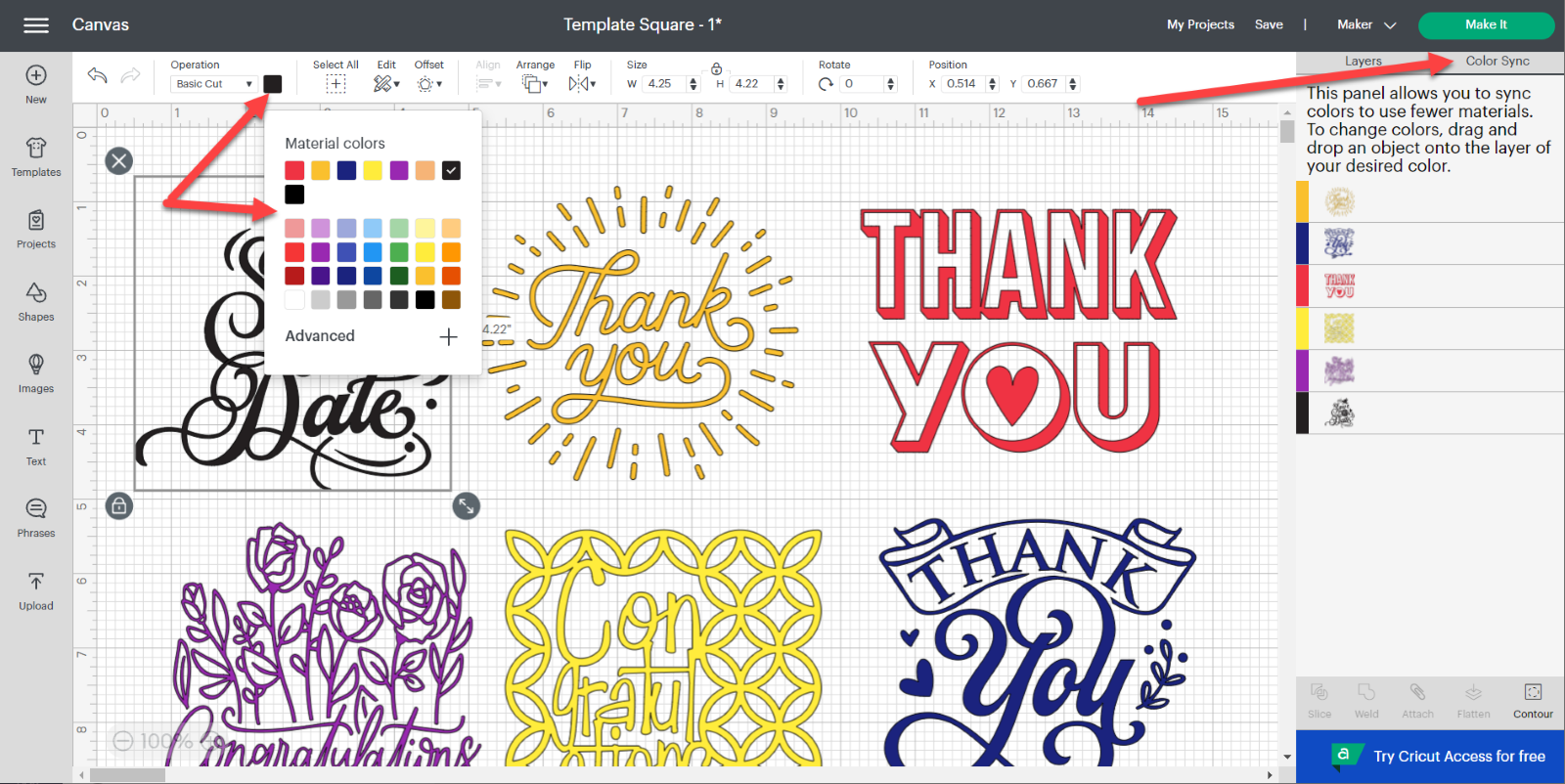Delete selection with the X handle
Viewport: 1565px width, 784px height.
pyautogui.click(x=119, y=161)
